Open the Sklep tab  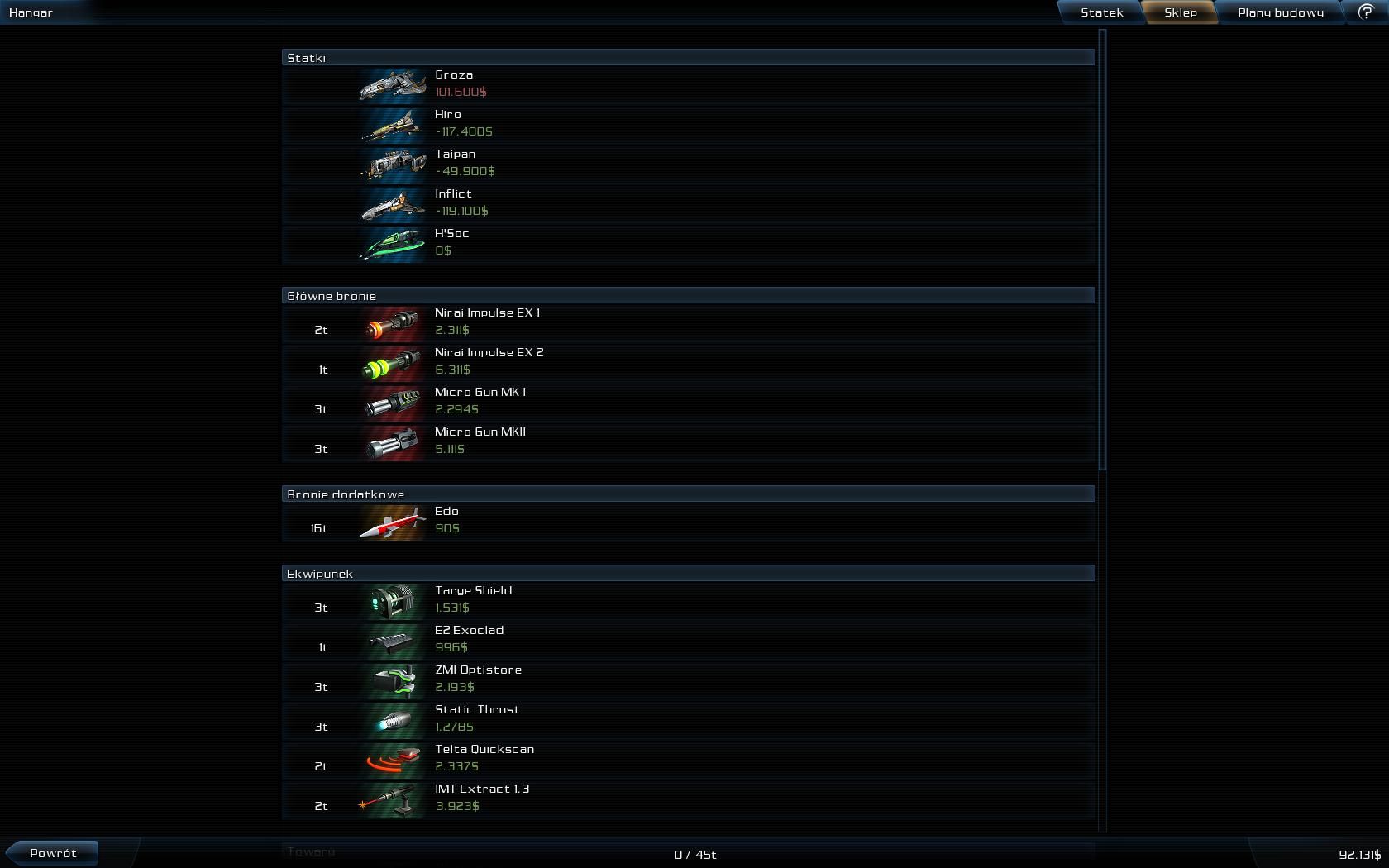(1181, 12)
